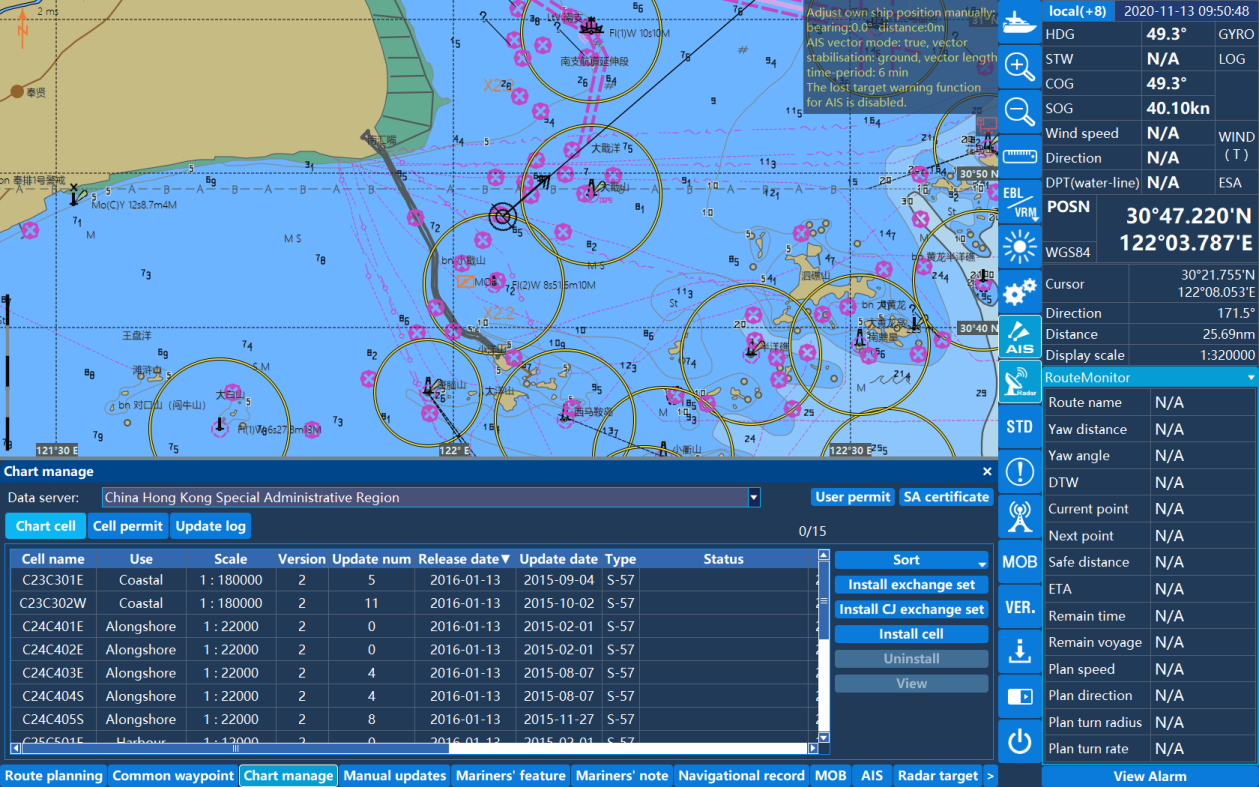This screenshot has width=1259, height=787.
Task: Select cell row C23C302W
Action: pyautogui.click(x=412, y=603)
